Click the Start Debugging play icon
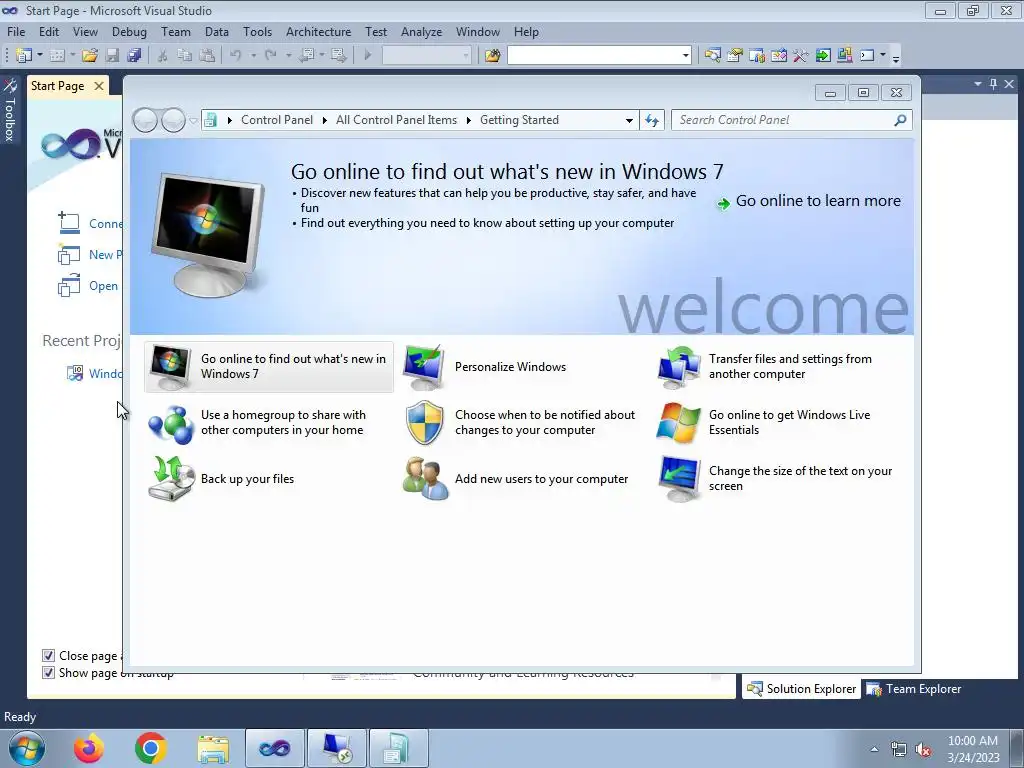 point(367,56)
